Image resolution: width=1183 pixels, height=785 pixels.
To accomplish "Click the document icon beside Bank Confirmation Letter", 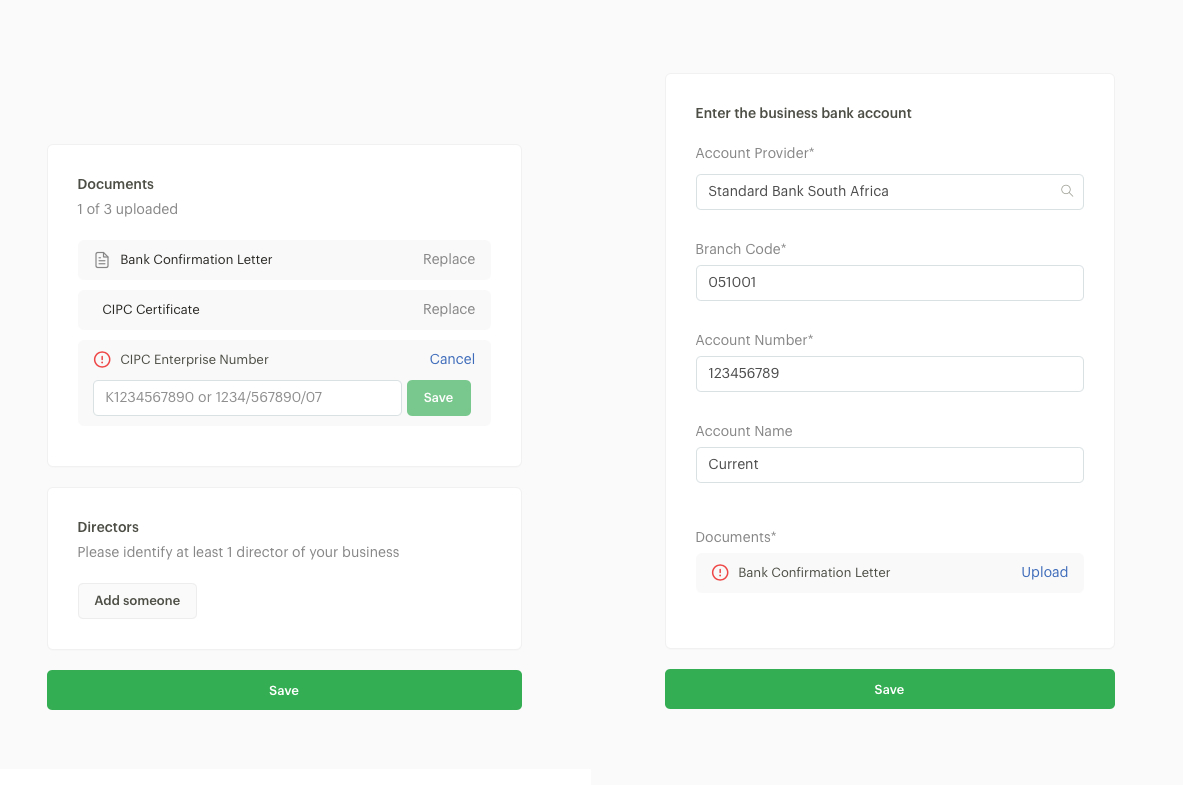I will 102,260.
